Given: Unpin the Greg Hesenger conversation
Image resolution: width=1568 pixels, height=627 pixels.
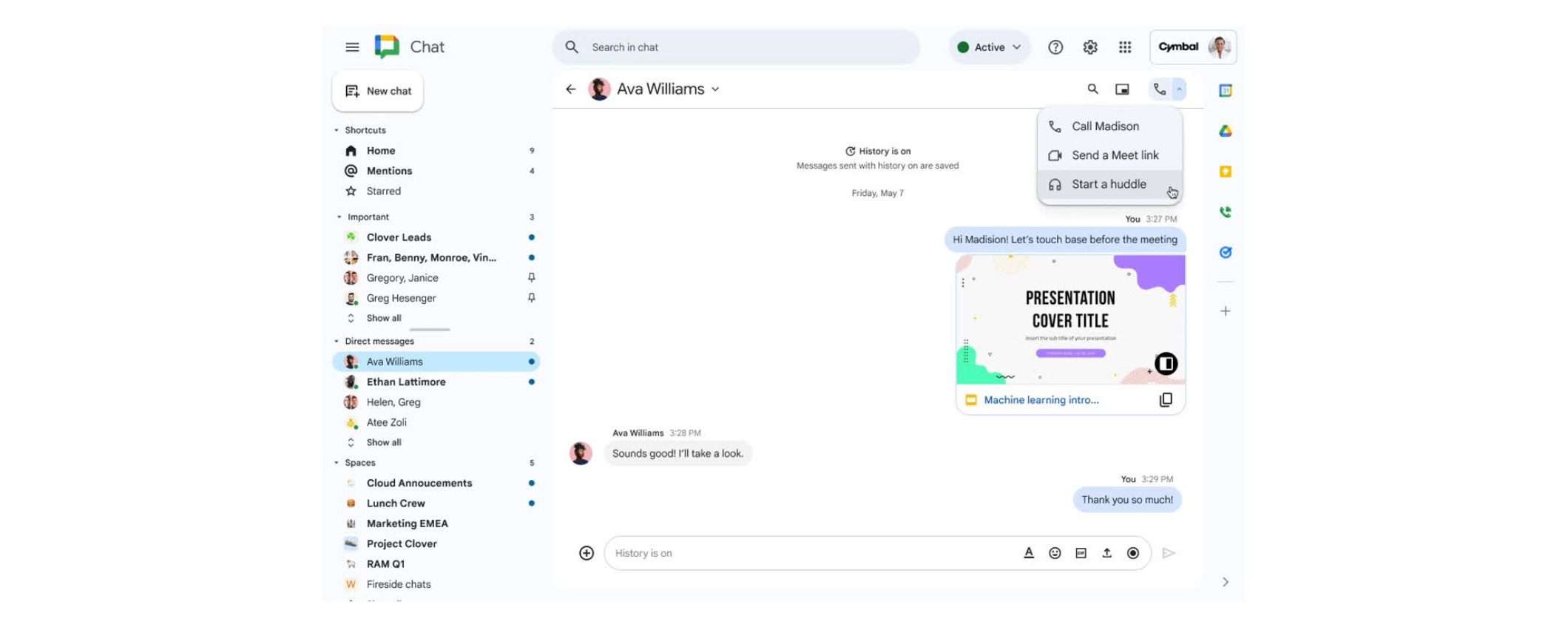Looking at the screenshot, I should click(x=531, y=298).
